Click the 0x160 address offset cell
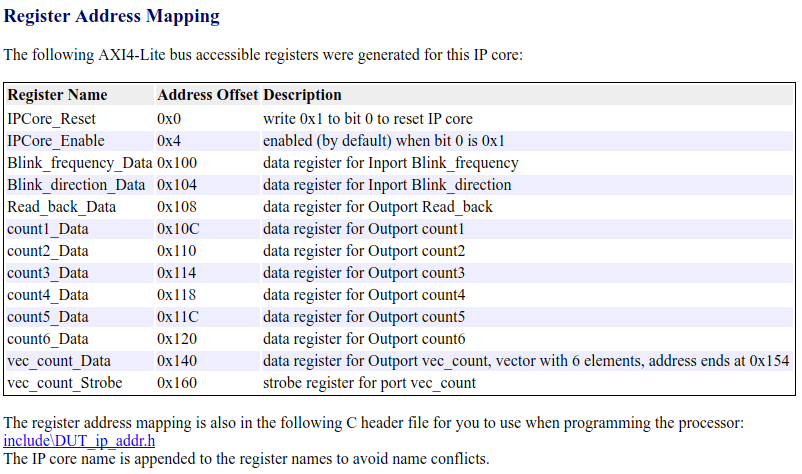Screen dimensions: 802x474 tap(177, 383)
